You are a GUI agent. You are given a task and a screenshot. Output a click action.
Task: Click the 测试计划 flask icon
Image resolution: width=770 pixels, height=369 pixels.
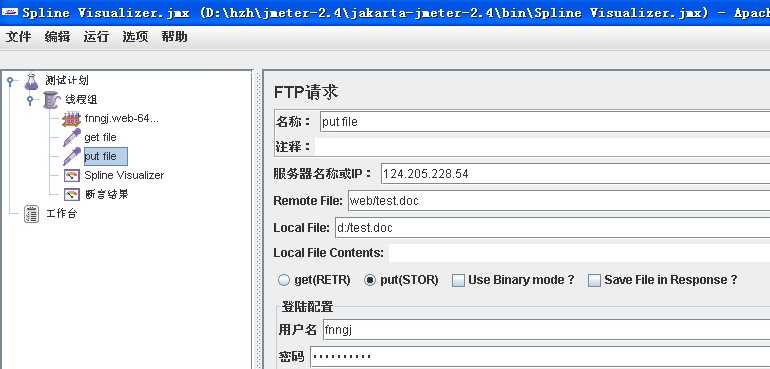click(31, 81)
